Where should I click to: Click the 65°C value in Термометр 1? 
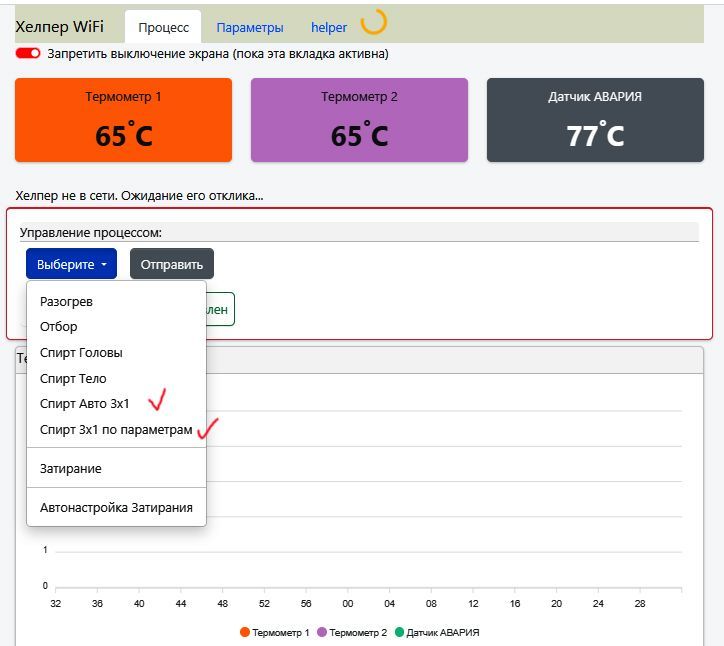point(123,135)
